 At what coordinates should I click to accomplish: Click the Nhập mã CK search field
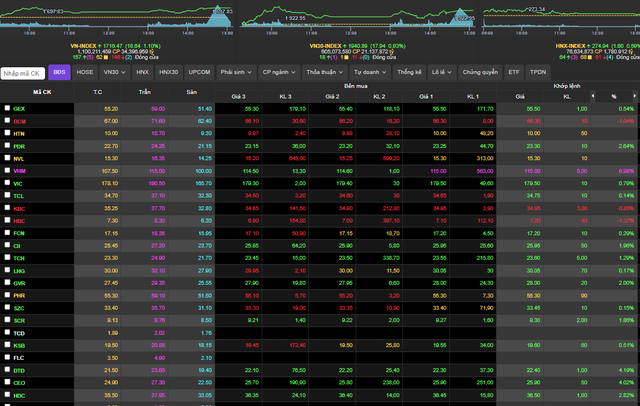tap(22, 73)
